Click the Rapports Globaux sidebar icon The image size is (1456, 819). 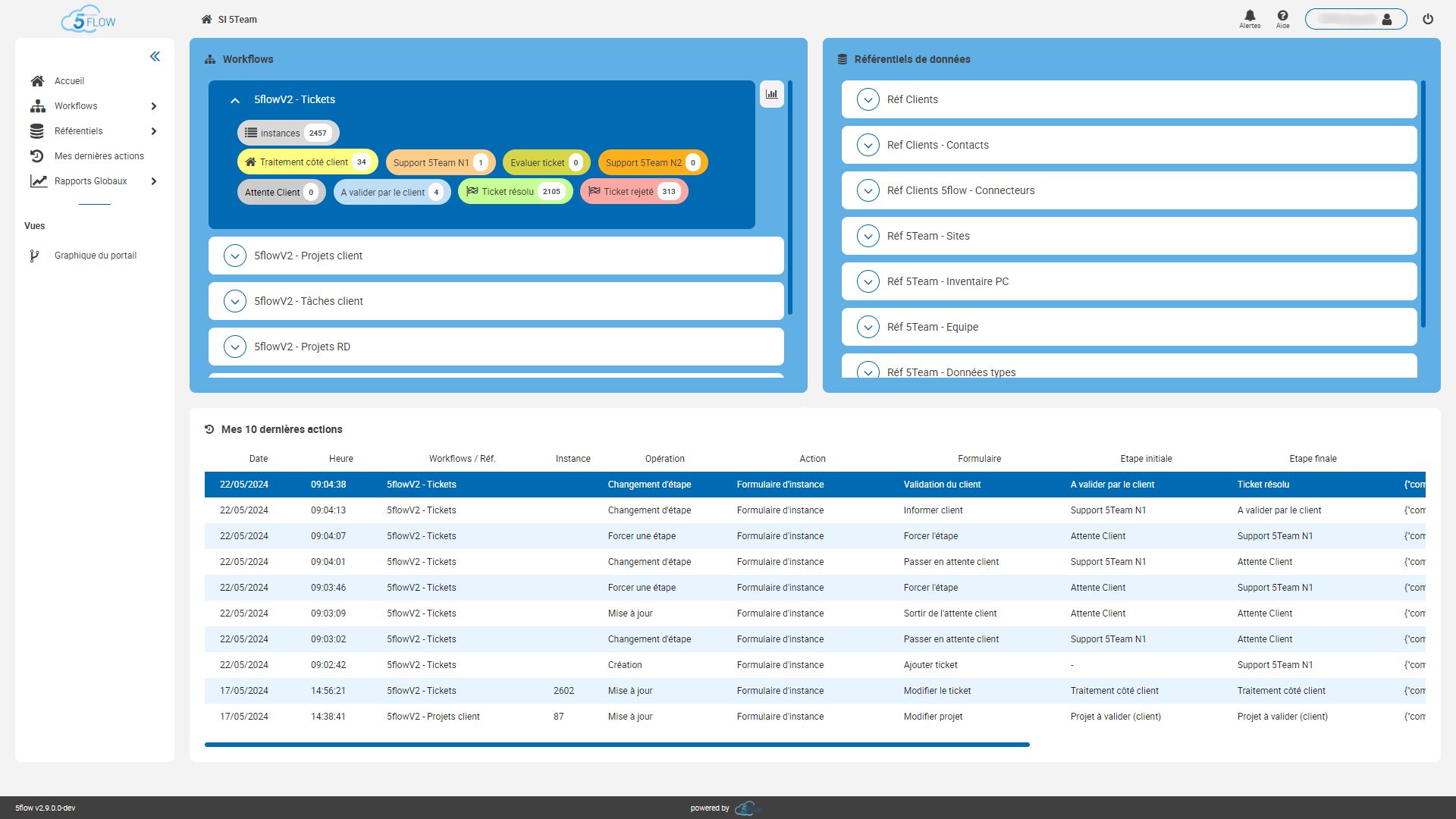(36, 181)
